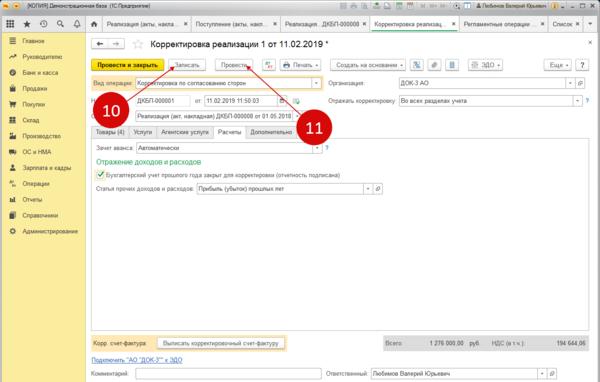Screen dimensions: 600x382
Task: Attach files with the paperclip icon
Action: coord(434,65)
